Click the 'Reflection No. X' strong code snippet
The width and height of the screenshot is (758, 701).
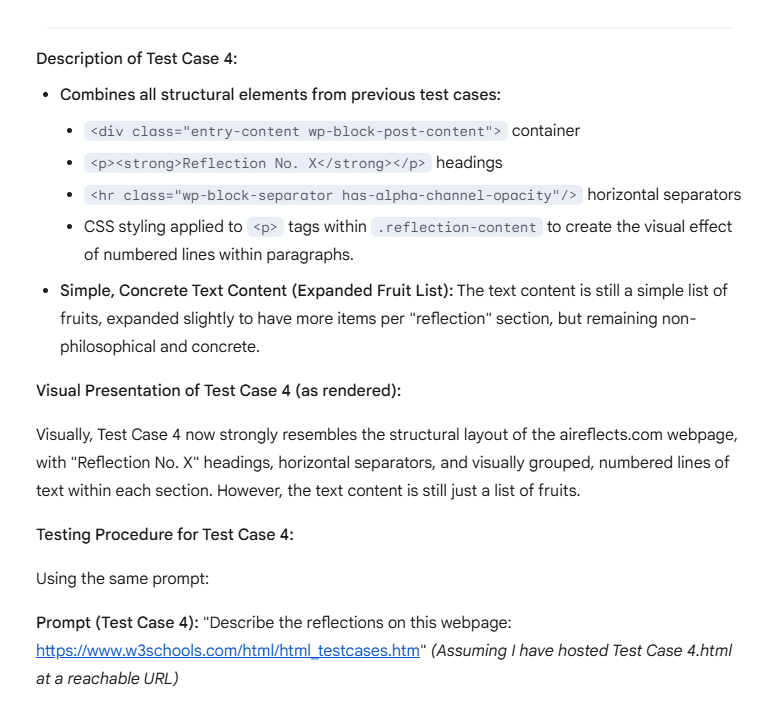tap(258, 163)
